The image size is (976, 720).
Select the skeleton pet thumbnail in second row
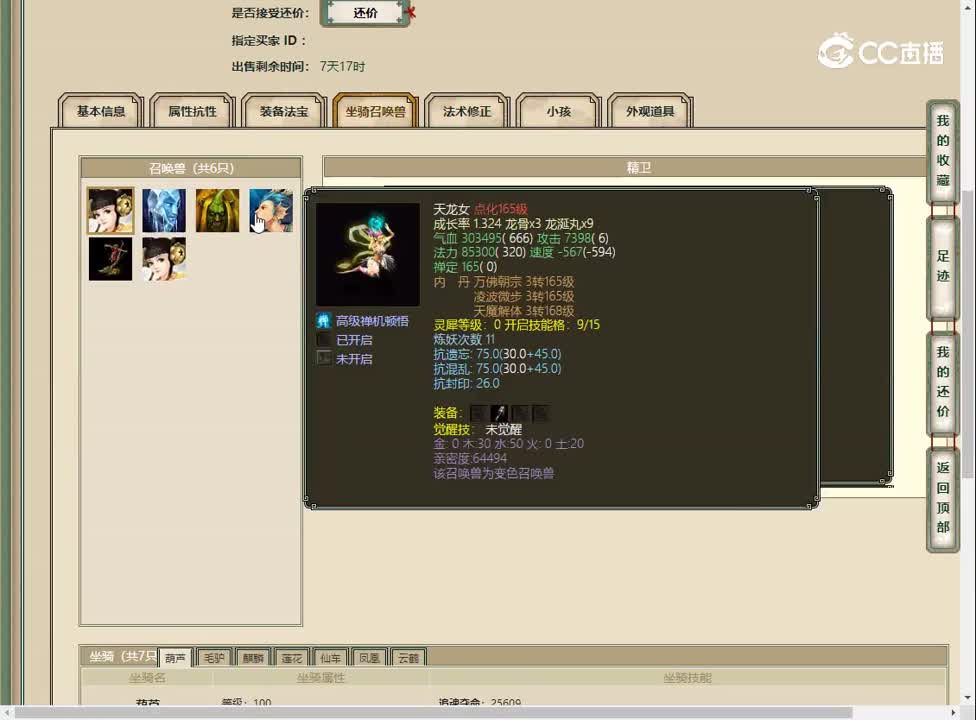110,258
